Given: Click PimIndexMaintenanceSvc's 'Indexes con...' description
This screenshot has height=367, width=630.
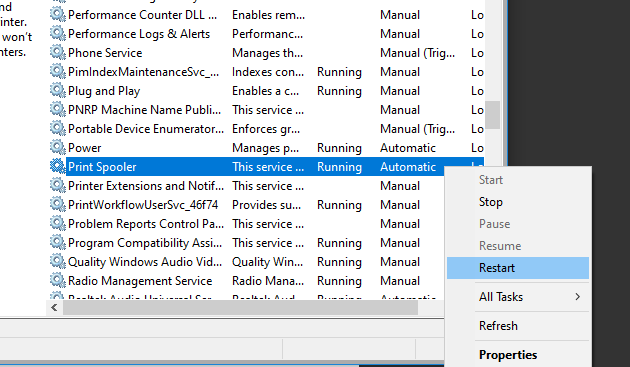Looking at the screenshot, I should pos(268,72).
